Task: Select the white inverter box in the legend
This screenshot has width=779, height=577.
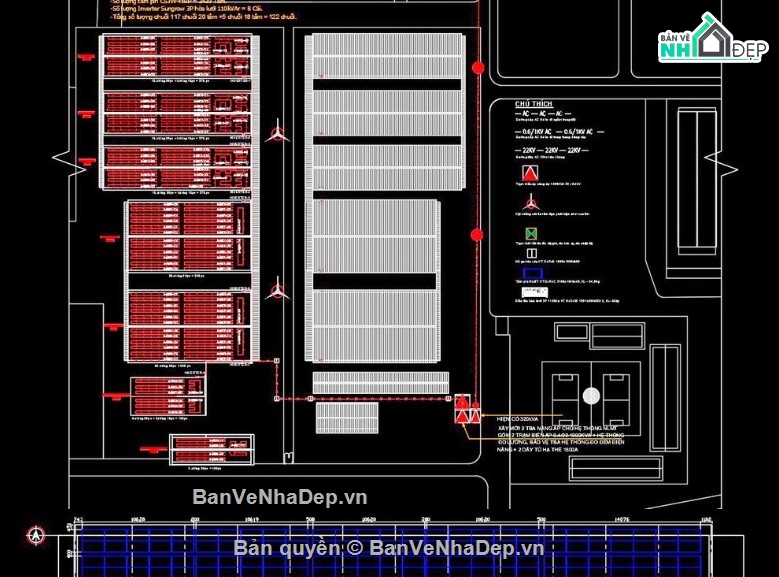Action: click(x=535, y=292)
